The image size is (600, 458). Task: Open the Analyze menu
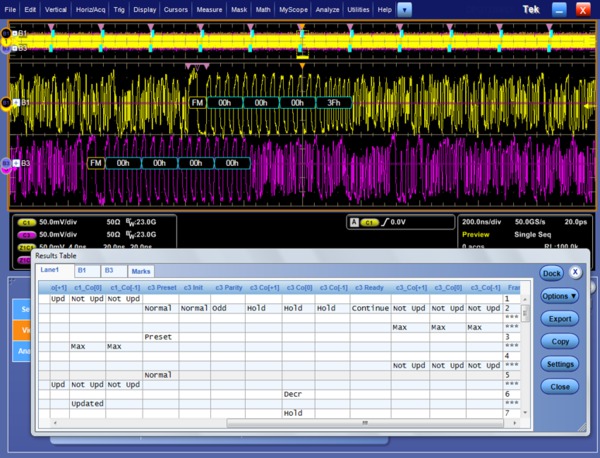(x=327, y=8)
